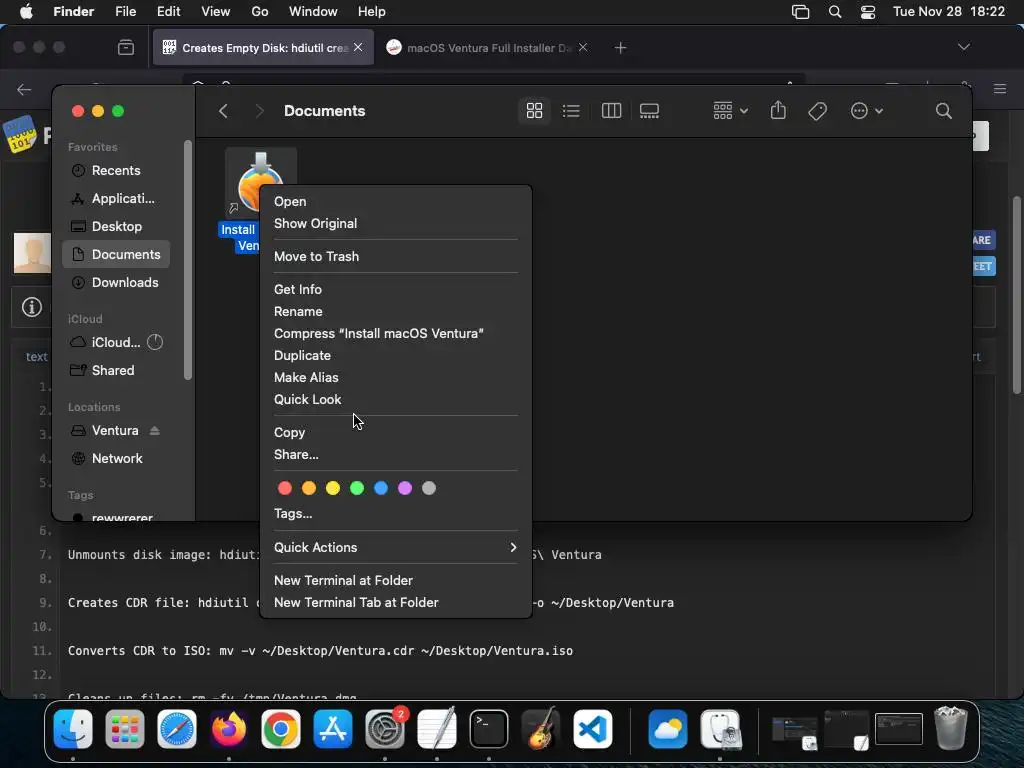Switch Finder to icon view
This screenshot has width=1024, height=768.
[534, 111]
